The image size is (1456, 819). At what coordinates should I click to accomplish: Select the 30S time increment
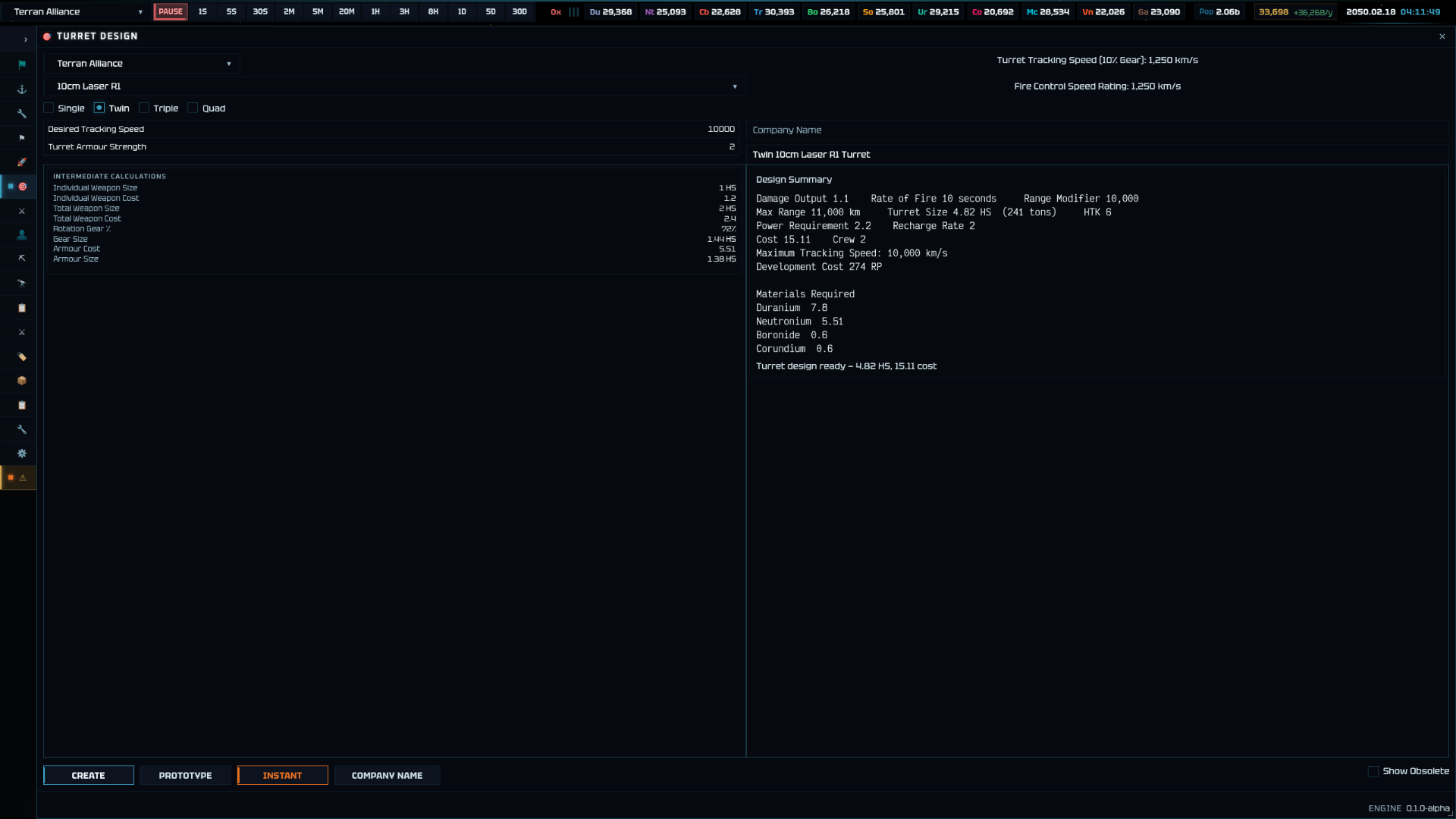tap(260, 12)
